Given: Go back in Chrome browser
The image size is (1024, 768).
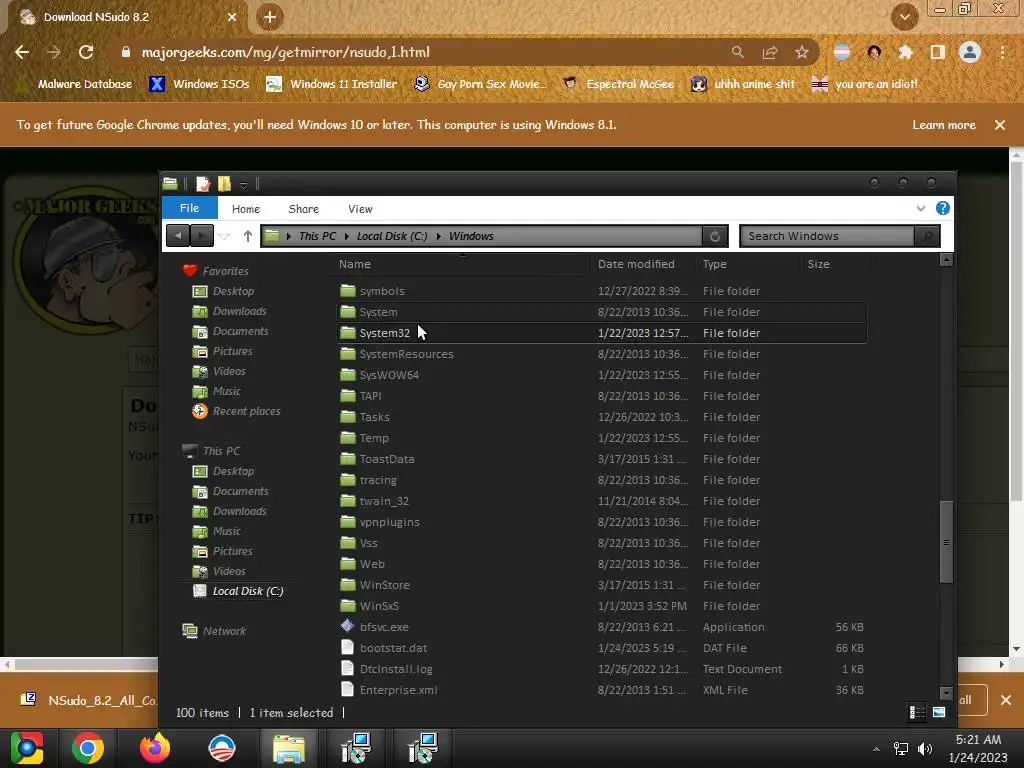Looking at the screenshot, I should (x=22, y=52).
